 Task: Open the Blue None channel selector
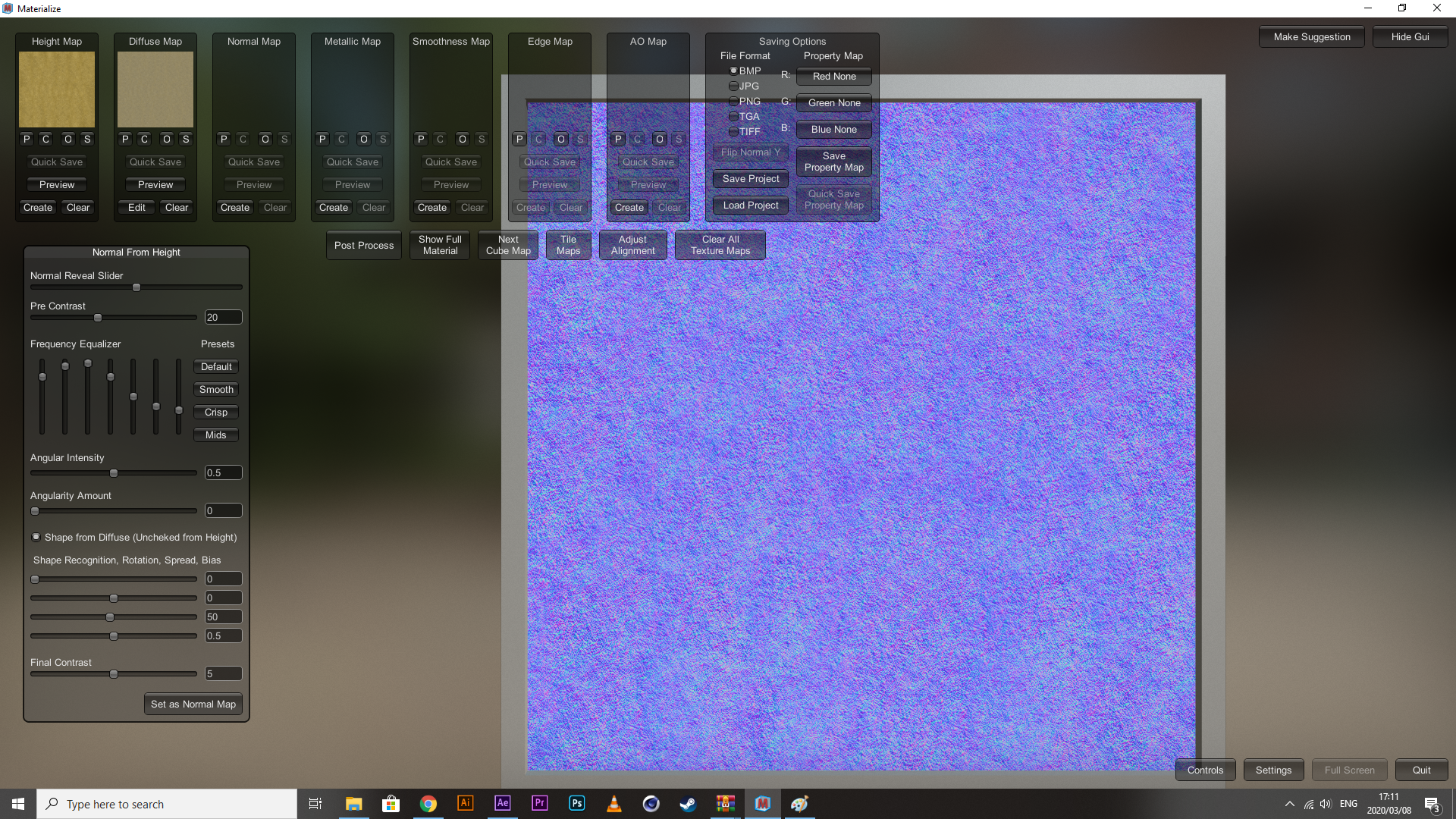[833, 130]
